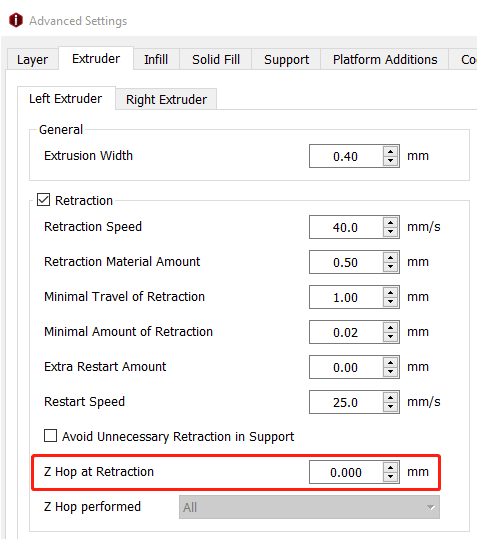Decrease Retraction Speed with down arrow
Image resolution: width=495 pixels, height=540 pixels.
pyautogui.click(x=391, y=232)
